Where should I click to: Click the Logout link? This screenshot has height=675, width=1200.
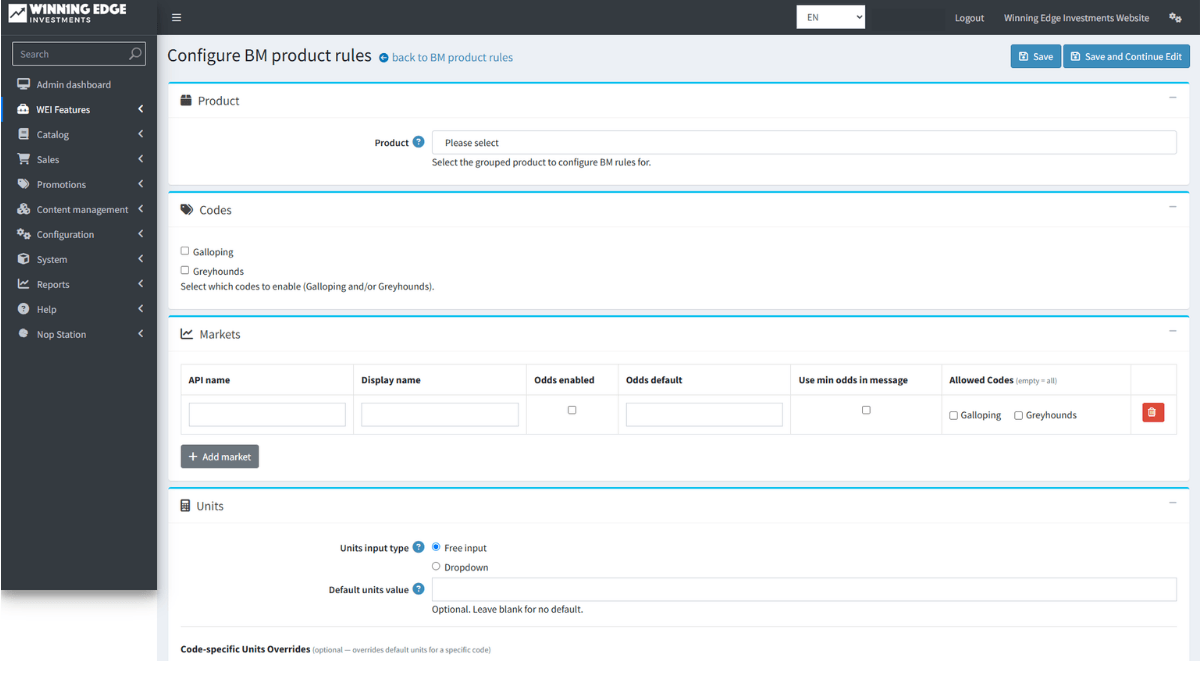969,18
